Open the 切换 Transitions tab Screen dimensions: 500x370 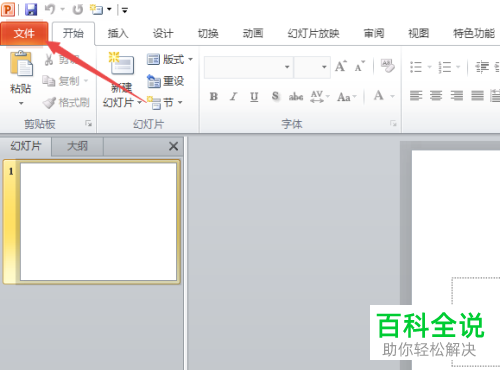208,33
